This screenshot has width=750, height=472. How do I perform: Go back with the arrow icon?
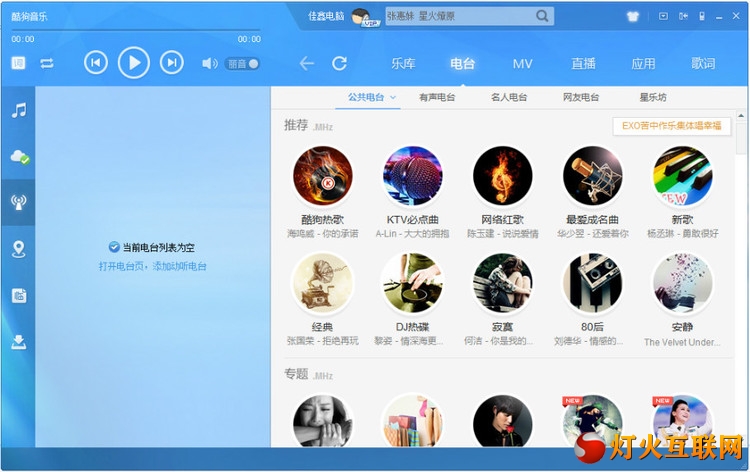click(x=307, y=63)
